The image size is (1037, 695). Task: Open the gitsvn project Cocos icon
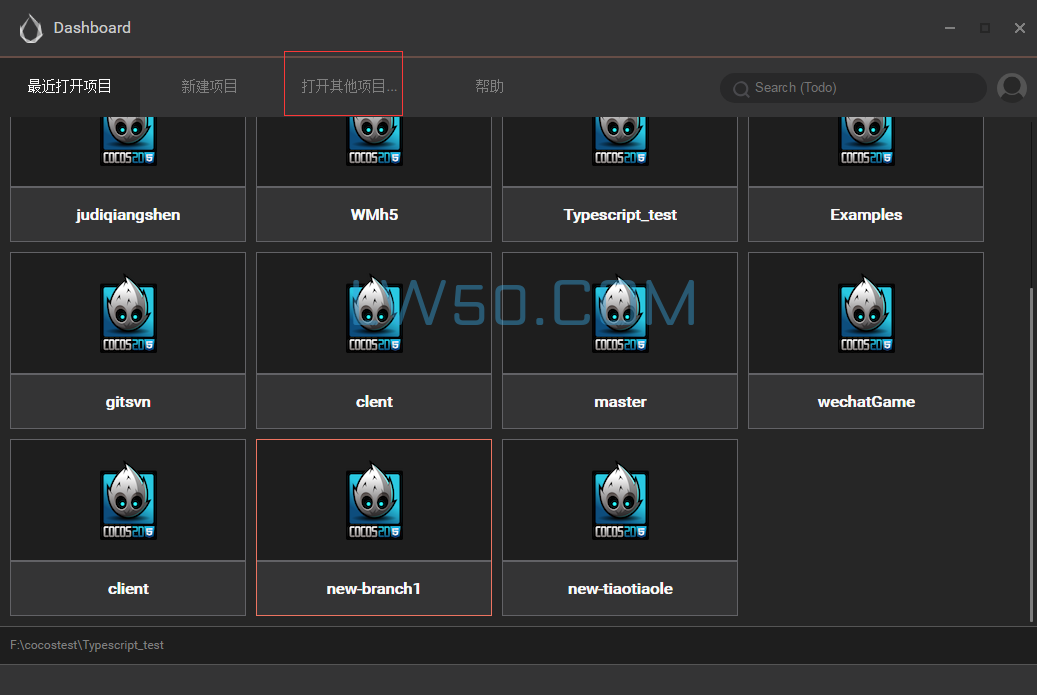(128, 314)
